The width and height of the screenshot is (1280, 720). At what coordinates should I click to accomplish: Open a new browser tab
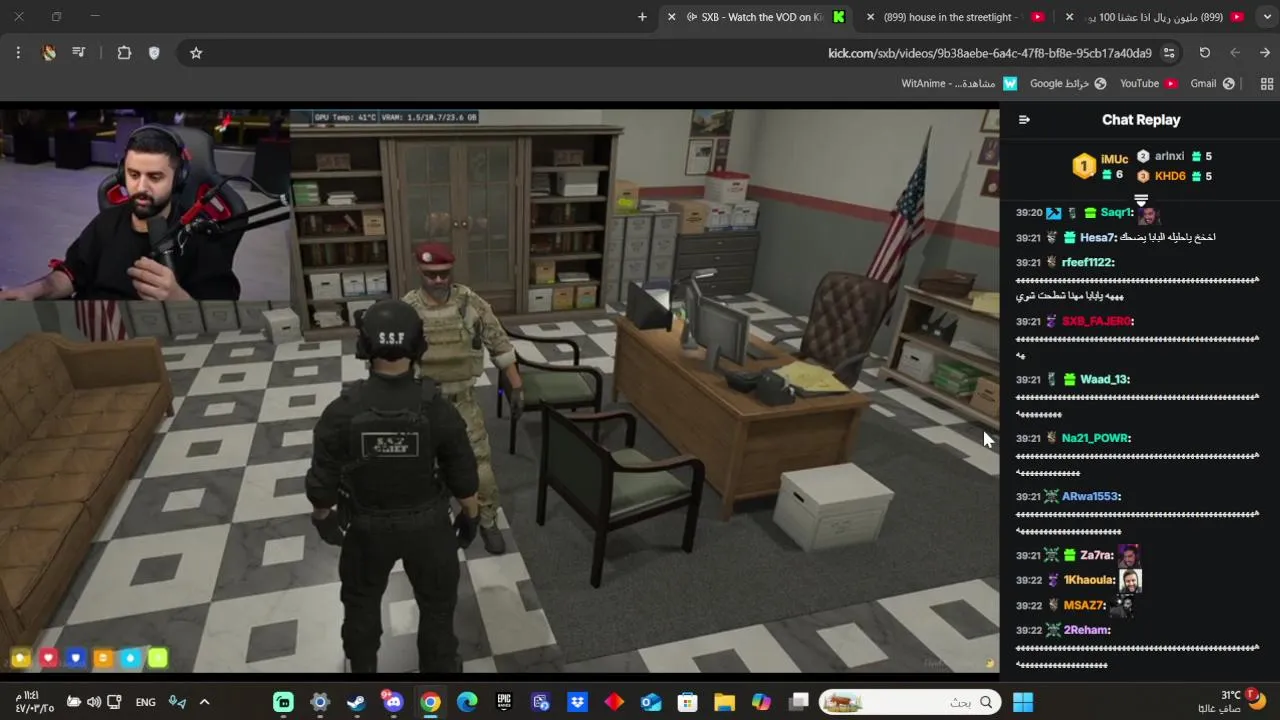pos(642,17)
